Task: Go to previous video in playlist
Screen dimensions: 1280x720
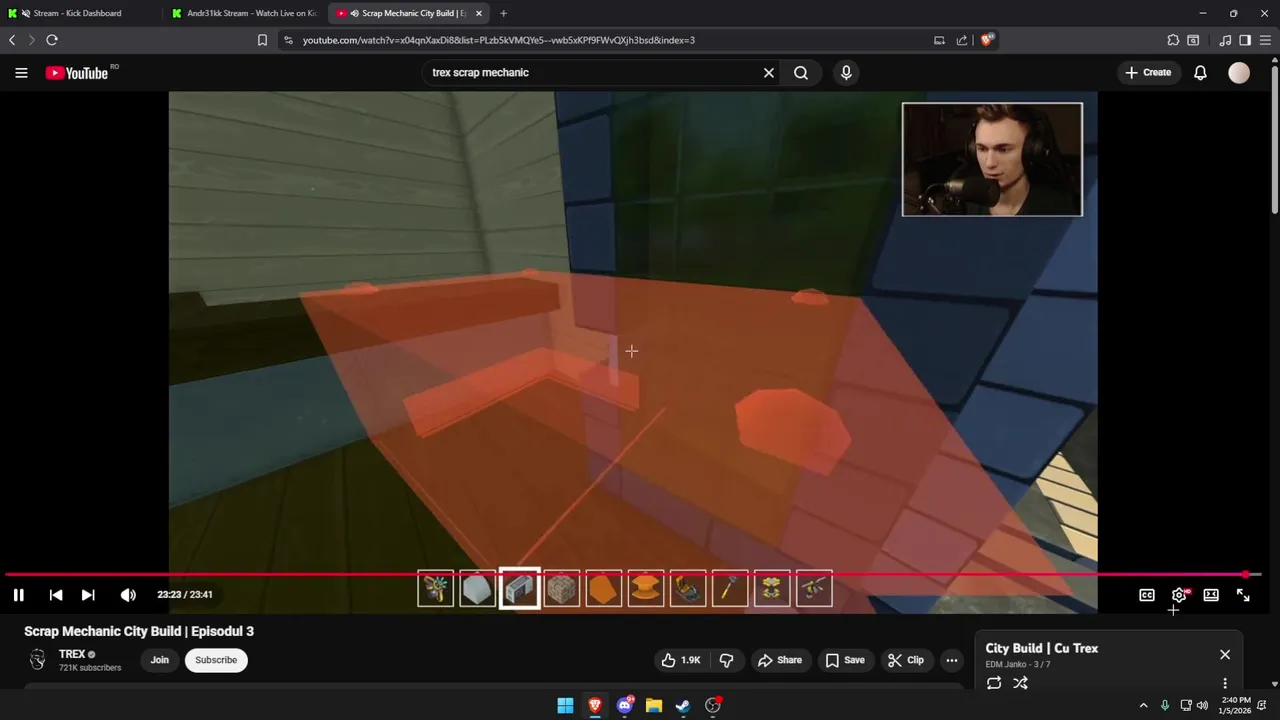Action: (x=56, y=595)
